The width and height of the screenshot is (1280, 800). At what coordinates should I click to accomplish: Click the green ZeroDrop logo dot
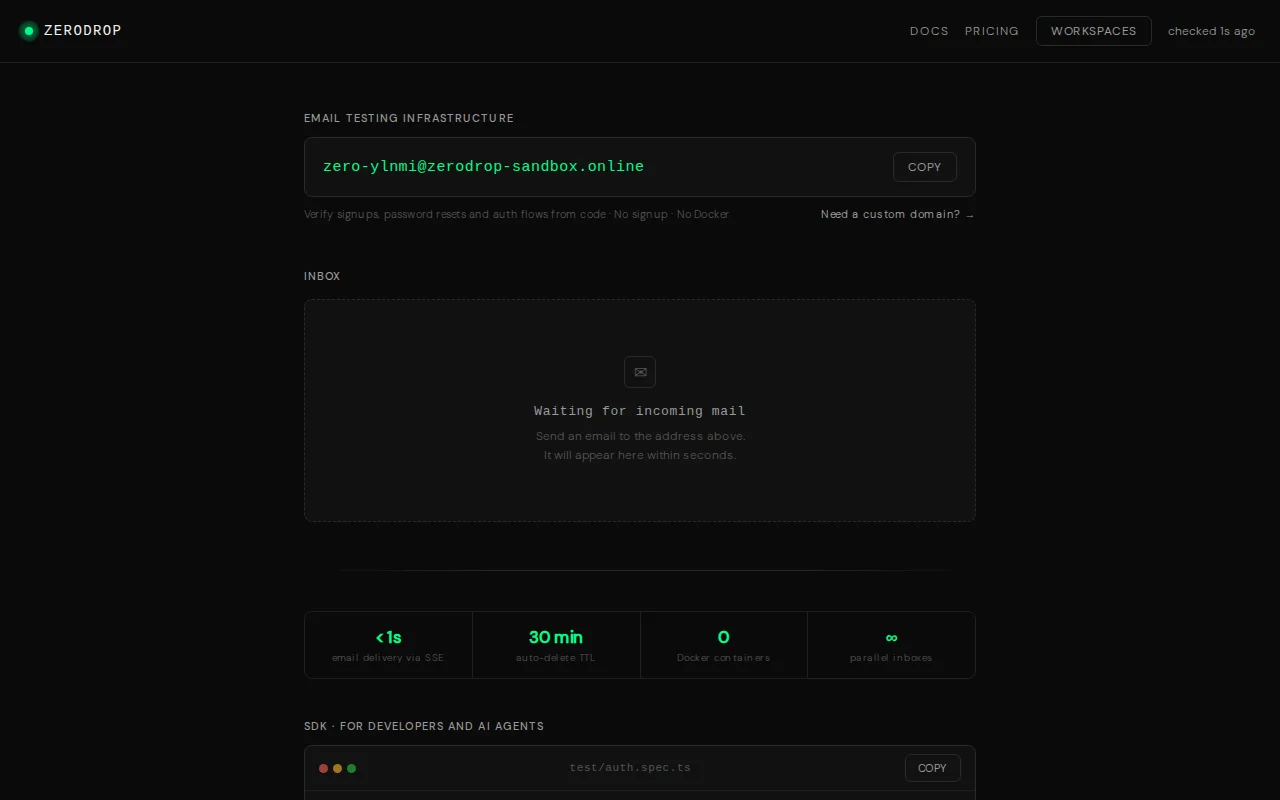click(29, 31)
